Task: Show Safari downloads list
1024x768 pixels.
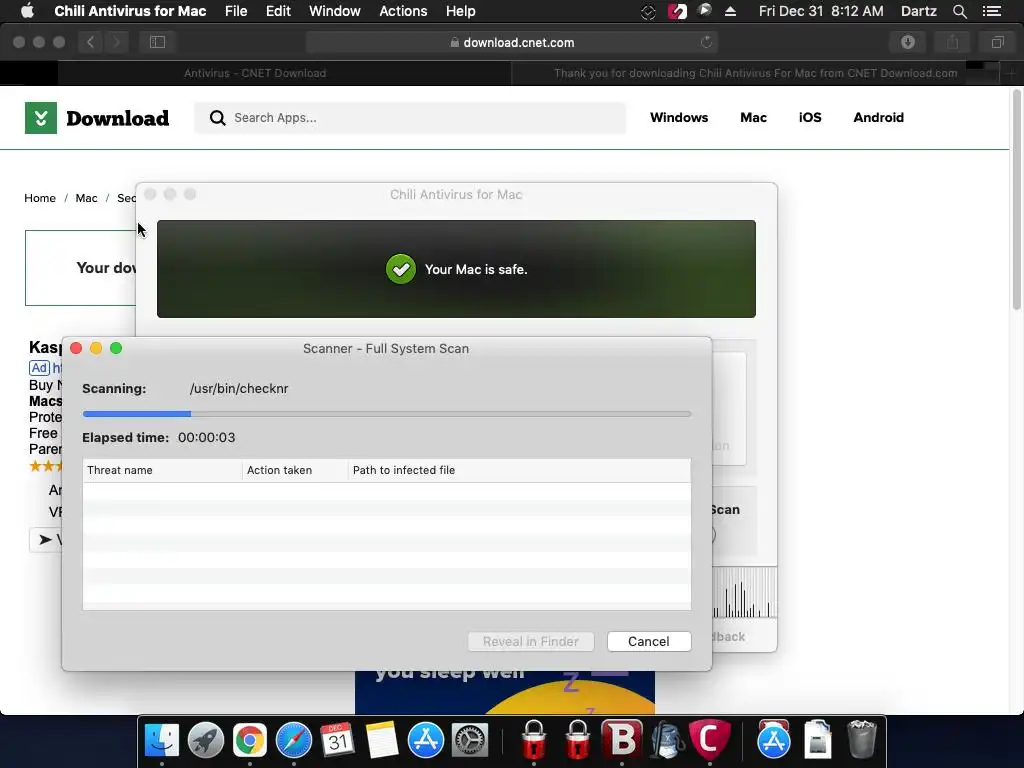Action: point(908,42)
